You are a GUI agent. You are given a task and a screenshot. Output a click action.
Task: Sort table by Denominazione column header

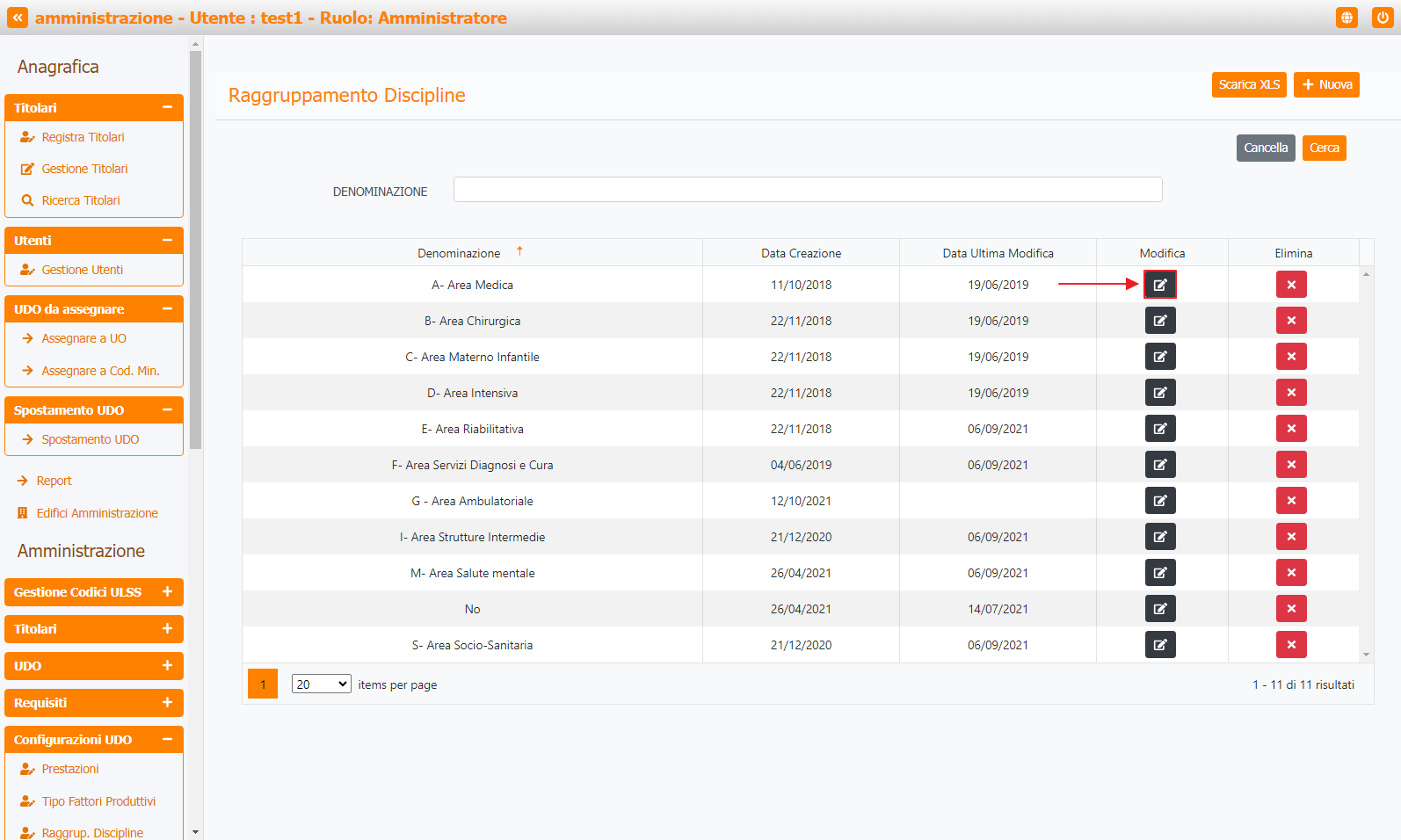coord(459,253)
